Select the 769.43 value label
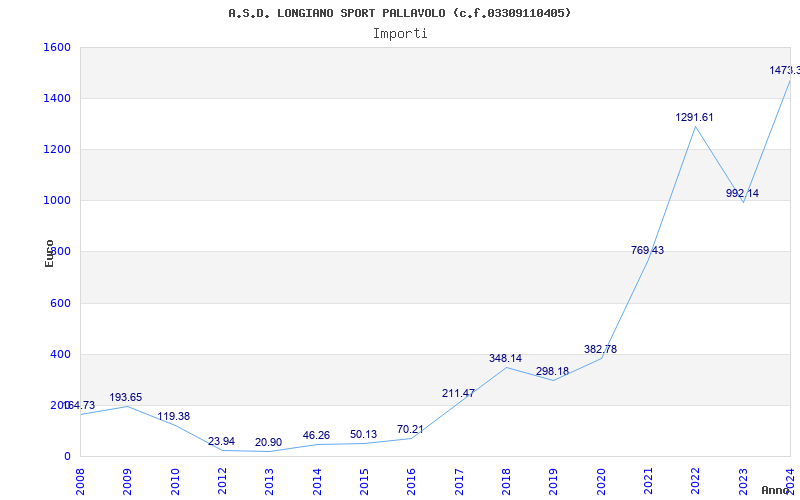This screenshot has height=500, width=800. pos(647,250)
